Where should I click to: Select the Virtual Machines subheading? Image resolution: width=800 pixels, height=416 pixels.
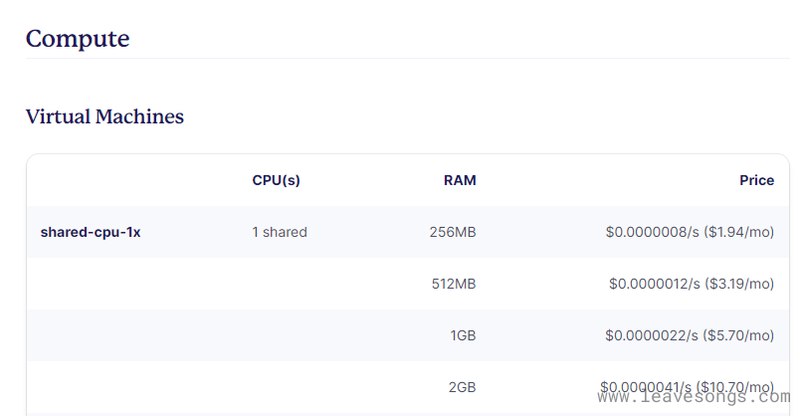[x=104, y=116]
